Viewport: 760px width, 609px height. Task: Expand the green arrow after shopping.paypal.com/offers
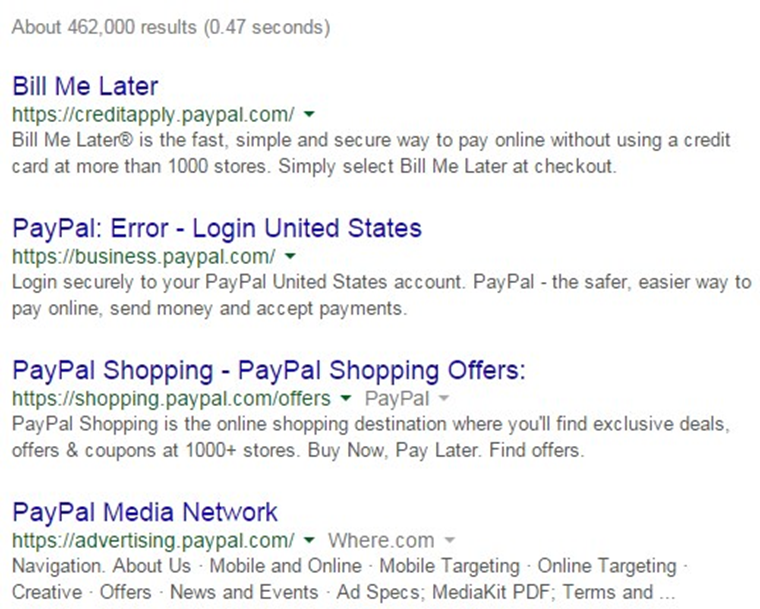[346, 399]
